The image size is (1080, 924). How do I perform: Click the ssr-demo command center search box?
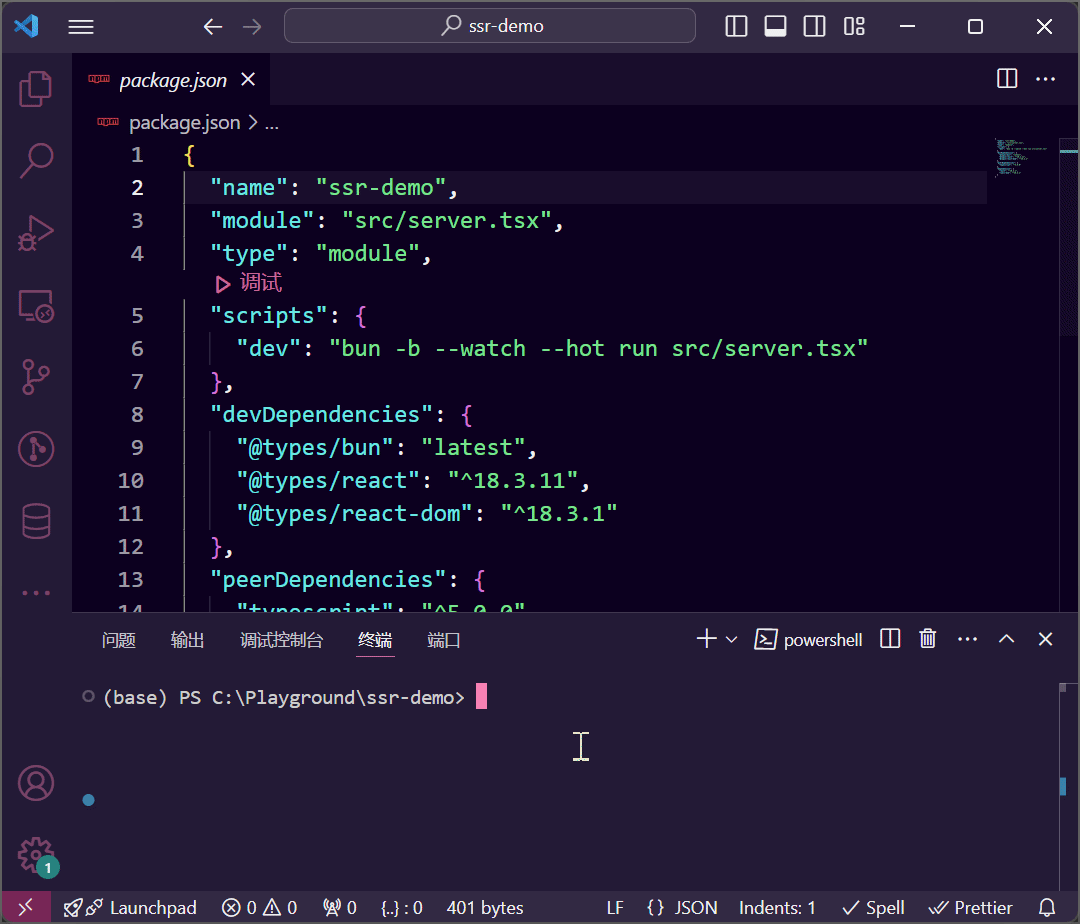coord(490,26)
